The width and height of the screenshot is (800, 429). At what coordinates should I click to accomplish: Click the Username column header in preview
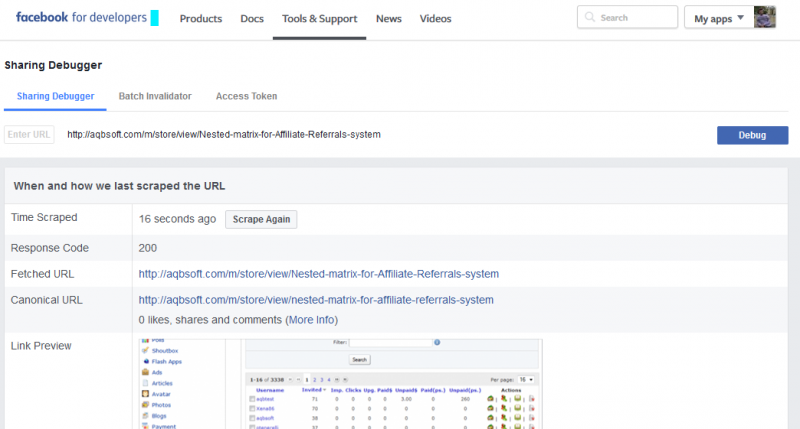click(270, 390)
